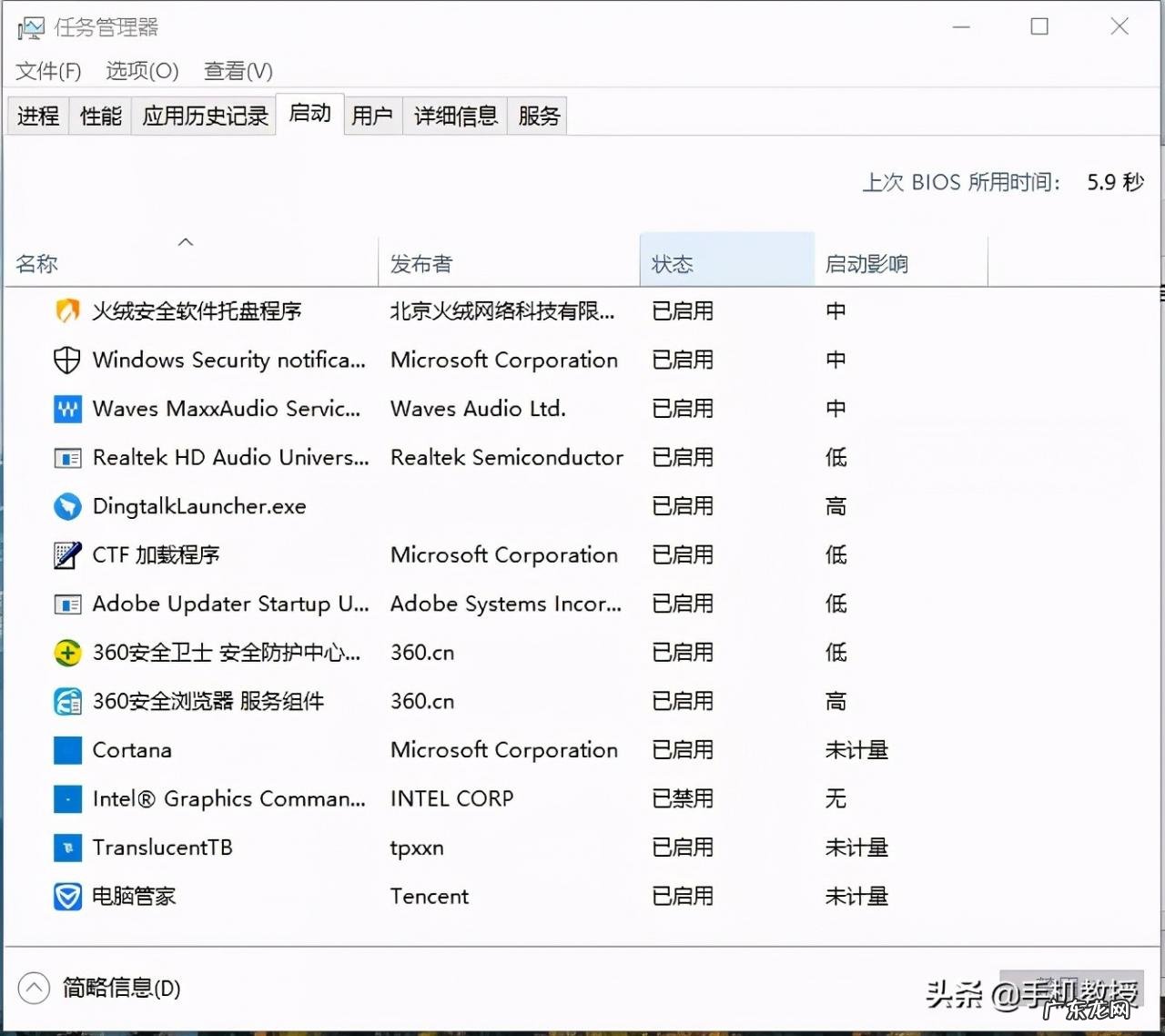This screenshot has width=1165, height=1036.
Task: Click the Cortana startup icon
Action: [66, 750]
